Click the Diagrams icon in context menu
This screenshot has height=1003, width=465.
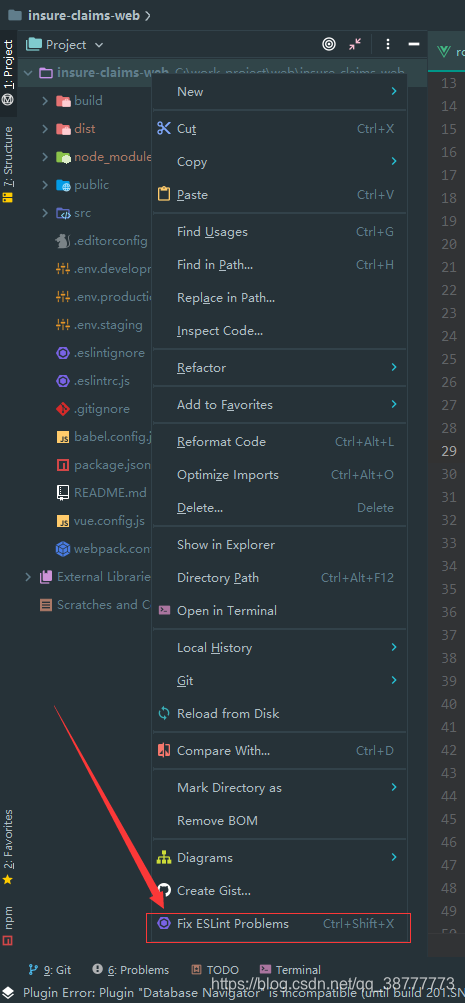(164, 857)
